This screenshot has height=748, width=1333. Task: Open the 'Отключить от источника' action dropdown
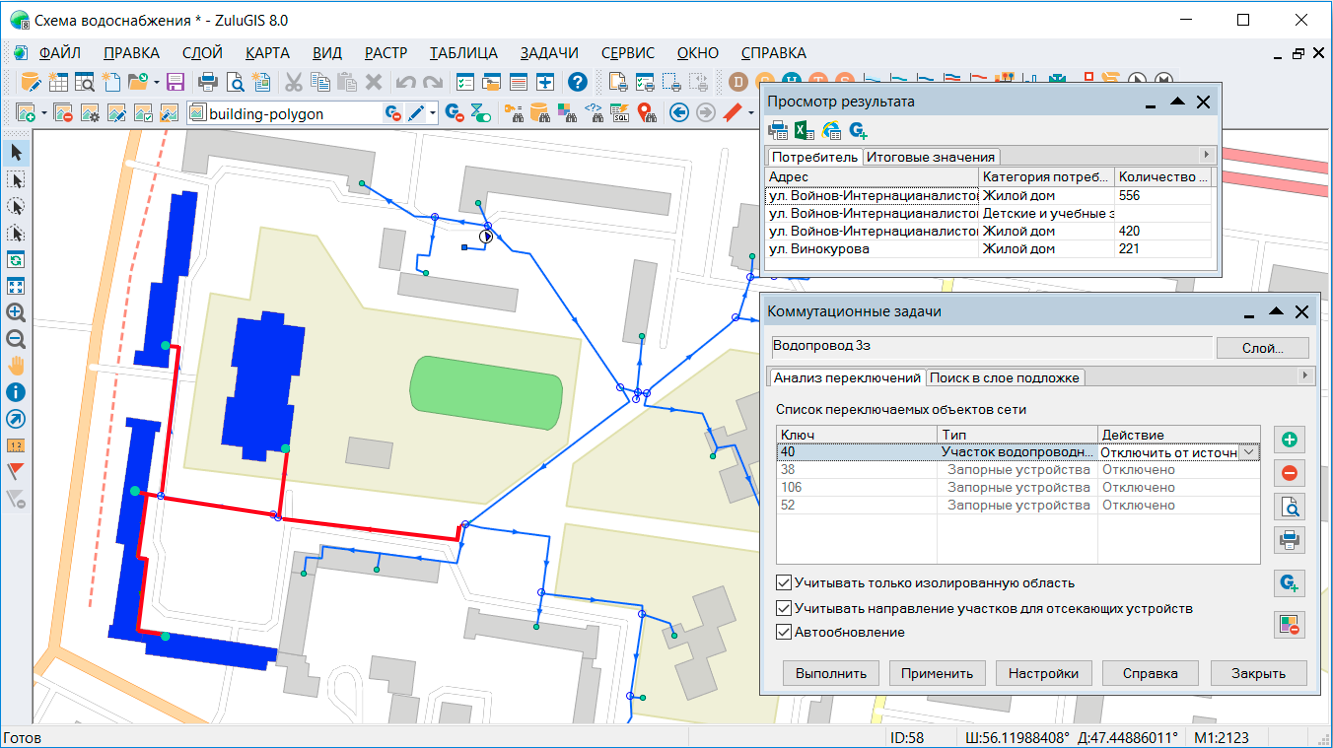tap(1249, 453)
